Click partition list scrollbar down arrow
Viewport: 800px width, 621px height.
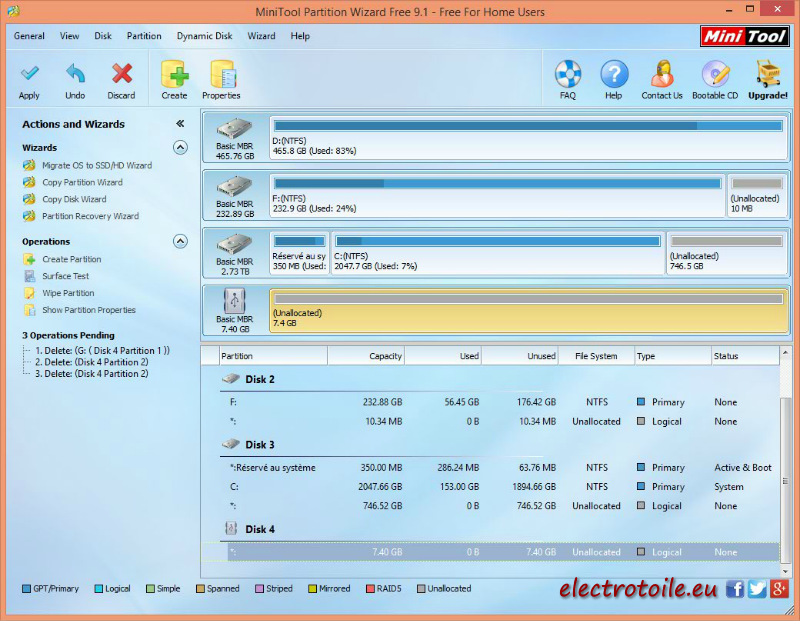coord(786,572)
